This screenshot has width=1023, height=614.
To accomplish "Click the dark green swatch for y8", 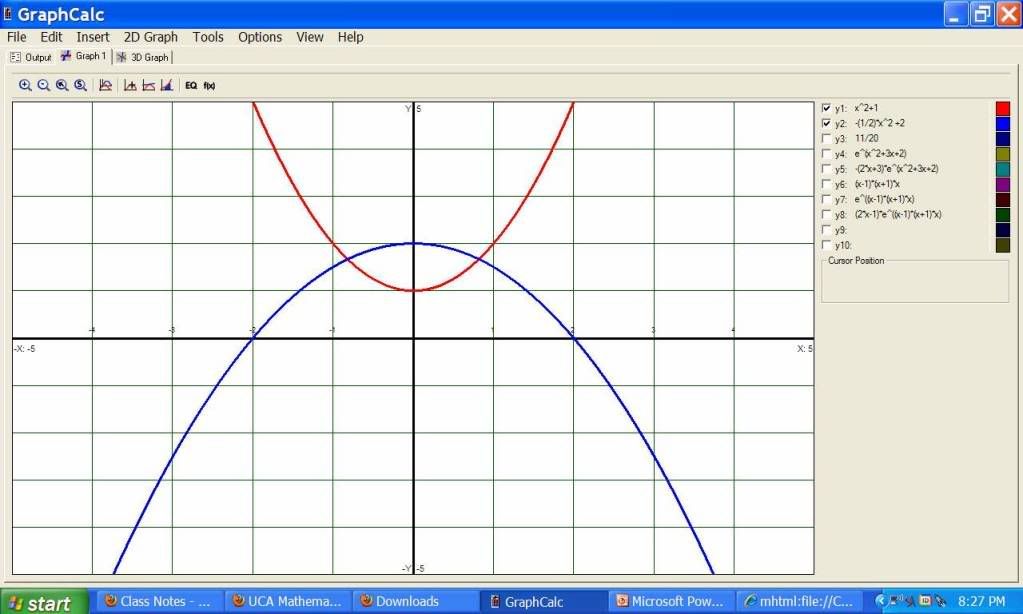I will point(1003,215).
